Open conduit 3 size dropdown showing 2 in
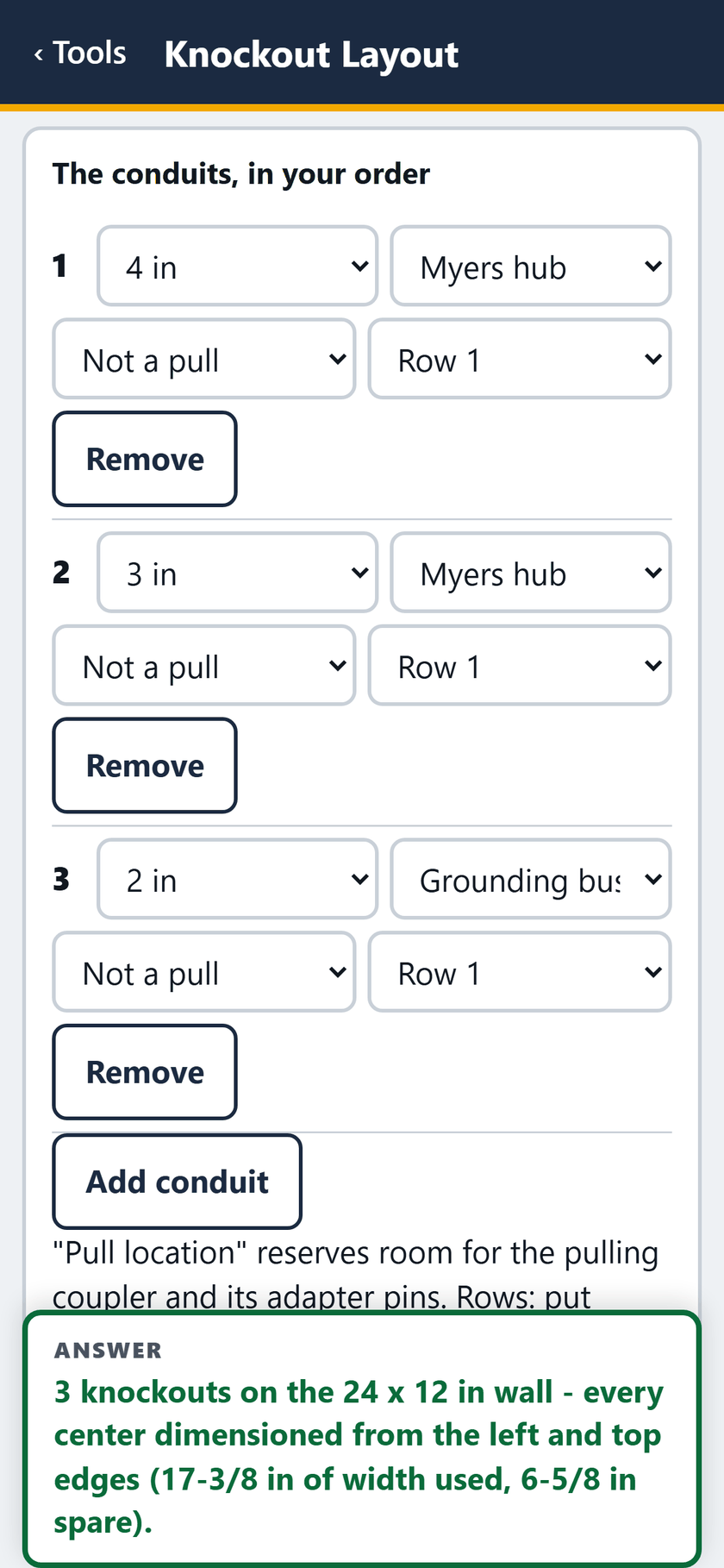Image resolution: width=724 pixels, height=1568 pixels. [238, 880]
